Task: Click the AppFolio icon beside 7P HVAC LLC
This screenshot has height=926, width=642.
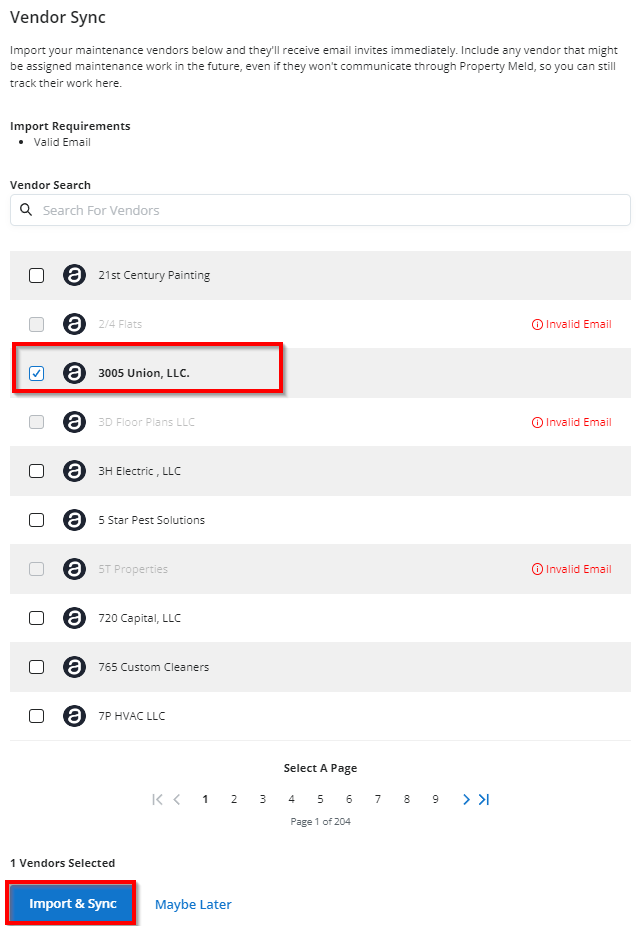Action: tap(74, 716)
